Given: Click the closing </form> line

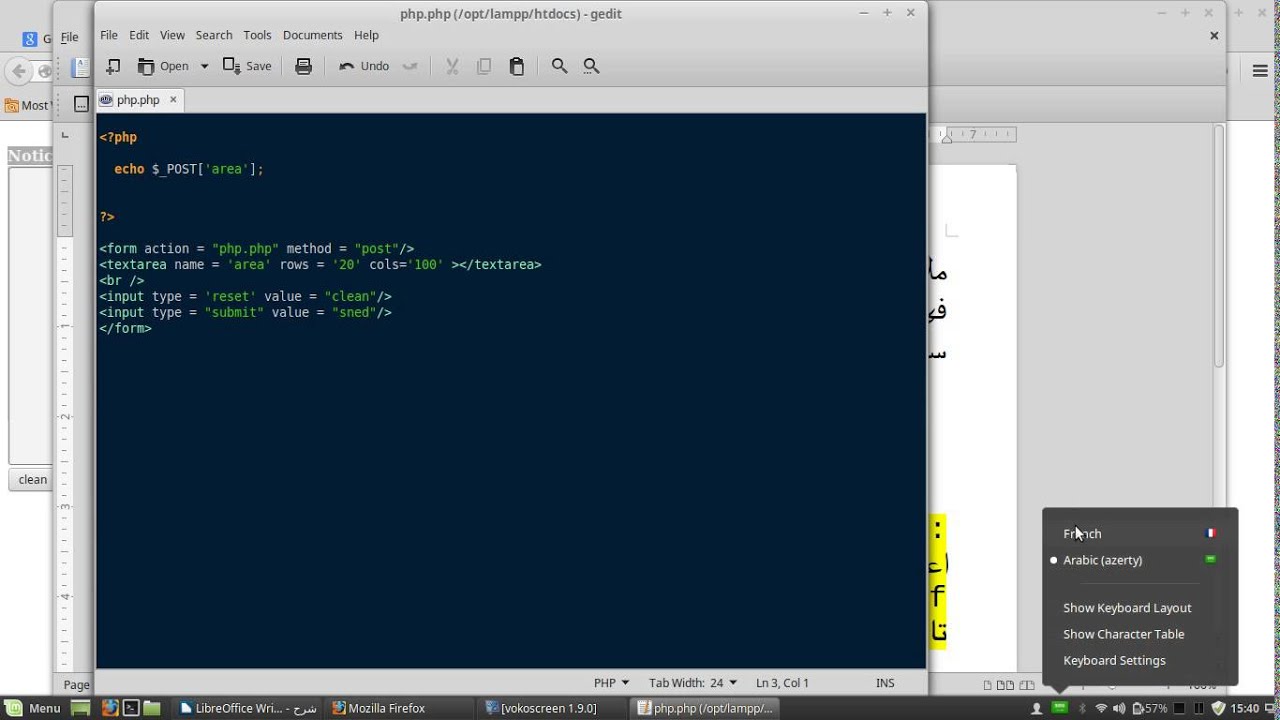Looking at the screenshot, I should (x=125, y=328).
